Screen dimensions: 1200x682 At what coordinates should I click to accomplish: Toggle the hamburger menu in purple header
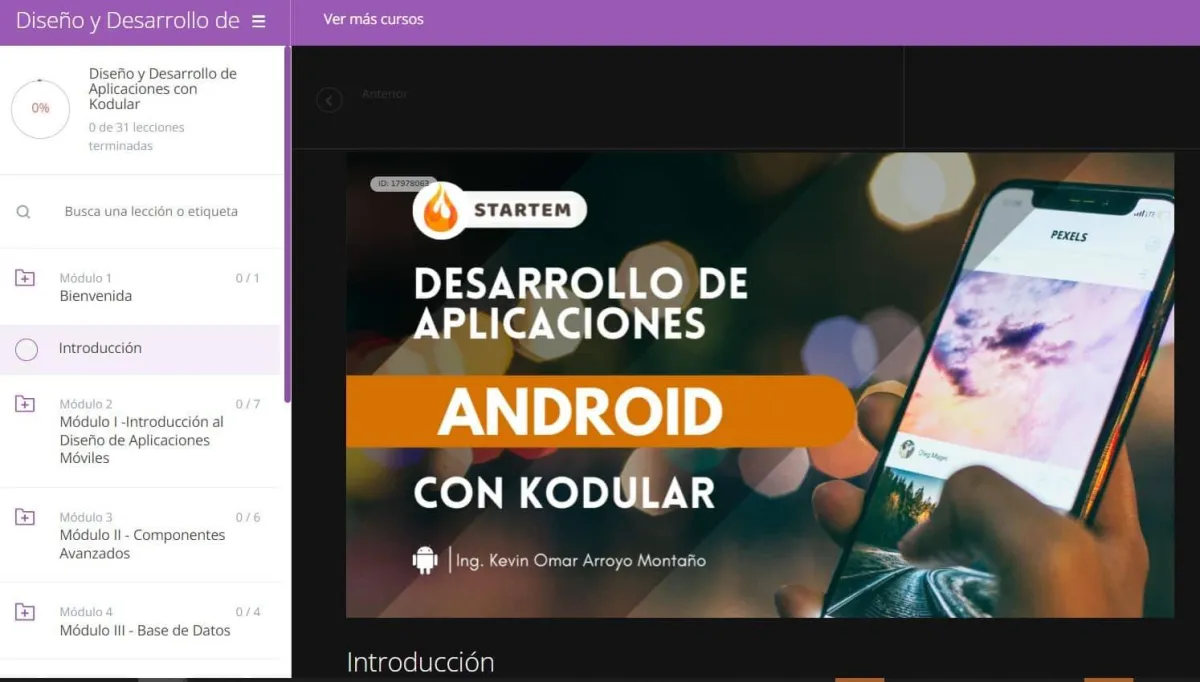point(259,21)
